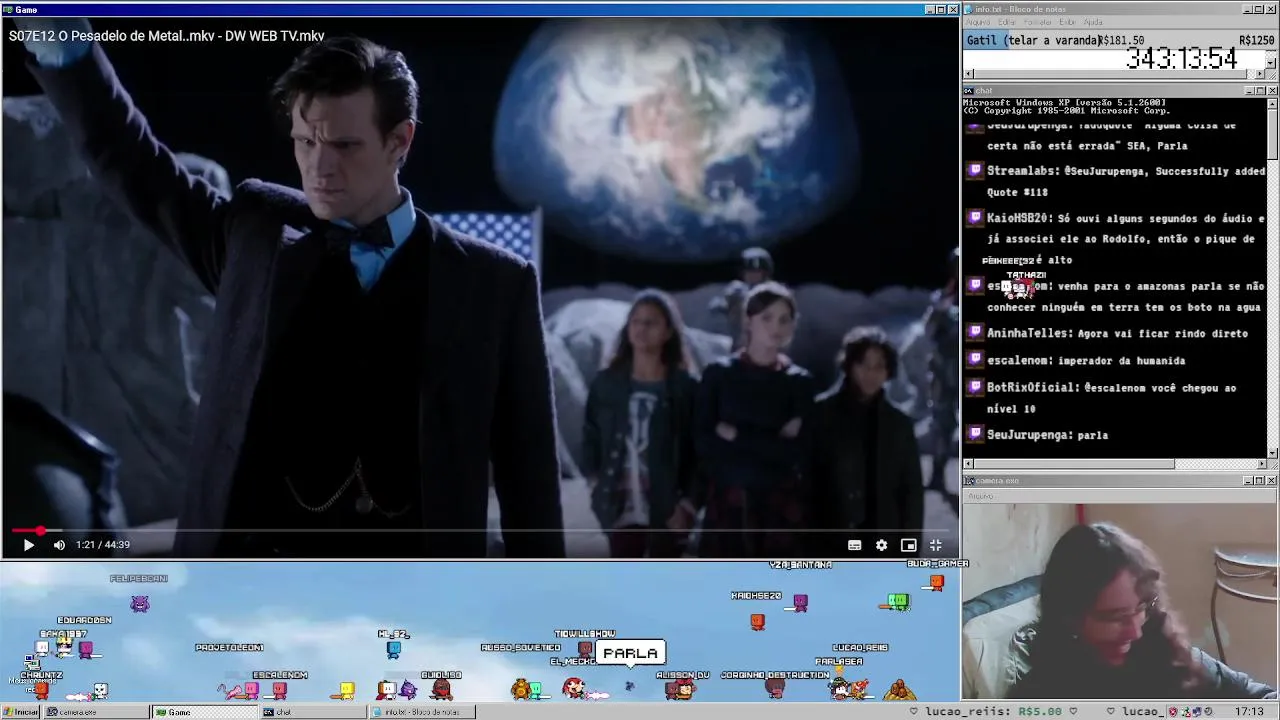Image resolution: width=1280 pixels, height=720 pixels.
Task: Play the paused video
Action: (x=28, y=545)
